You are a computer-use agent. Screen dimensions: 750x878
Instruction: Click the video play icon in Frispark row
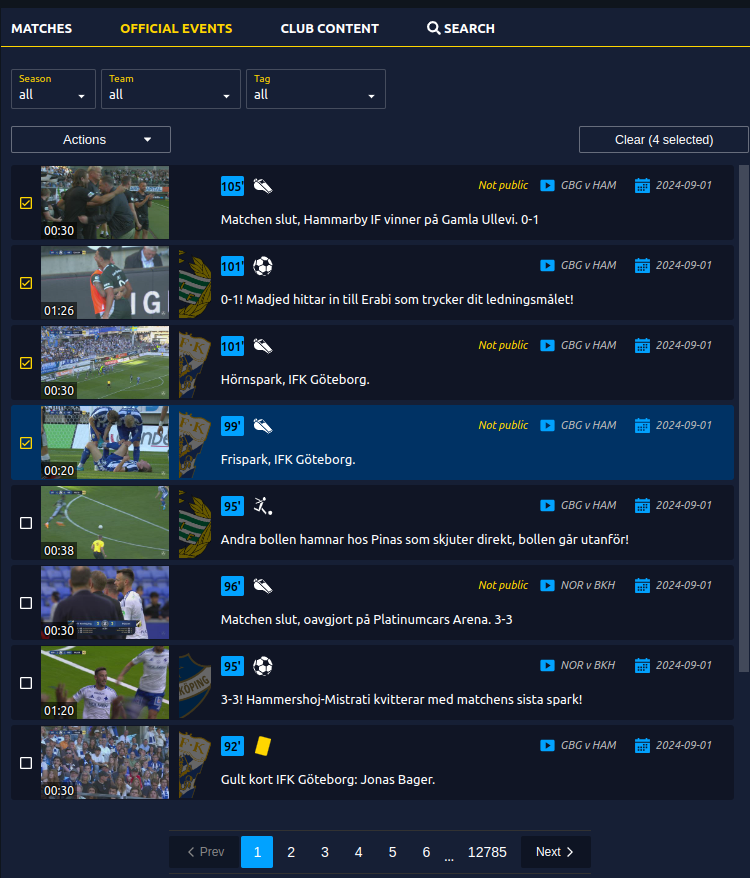[x=547, y=426]
